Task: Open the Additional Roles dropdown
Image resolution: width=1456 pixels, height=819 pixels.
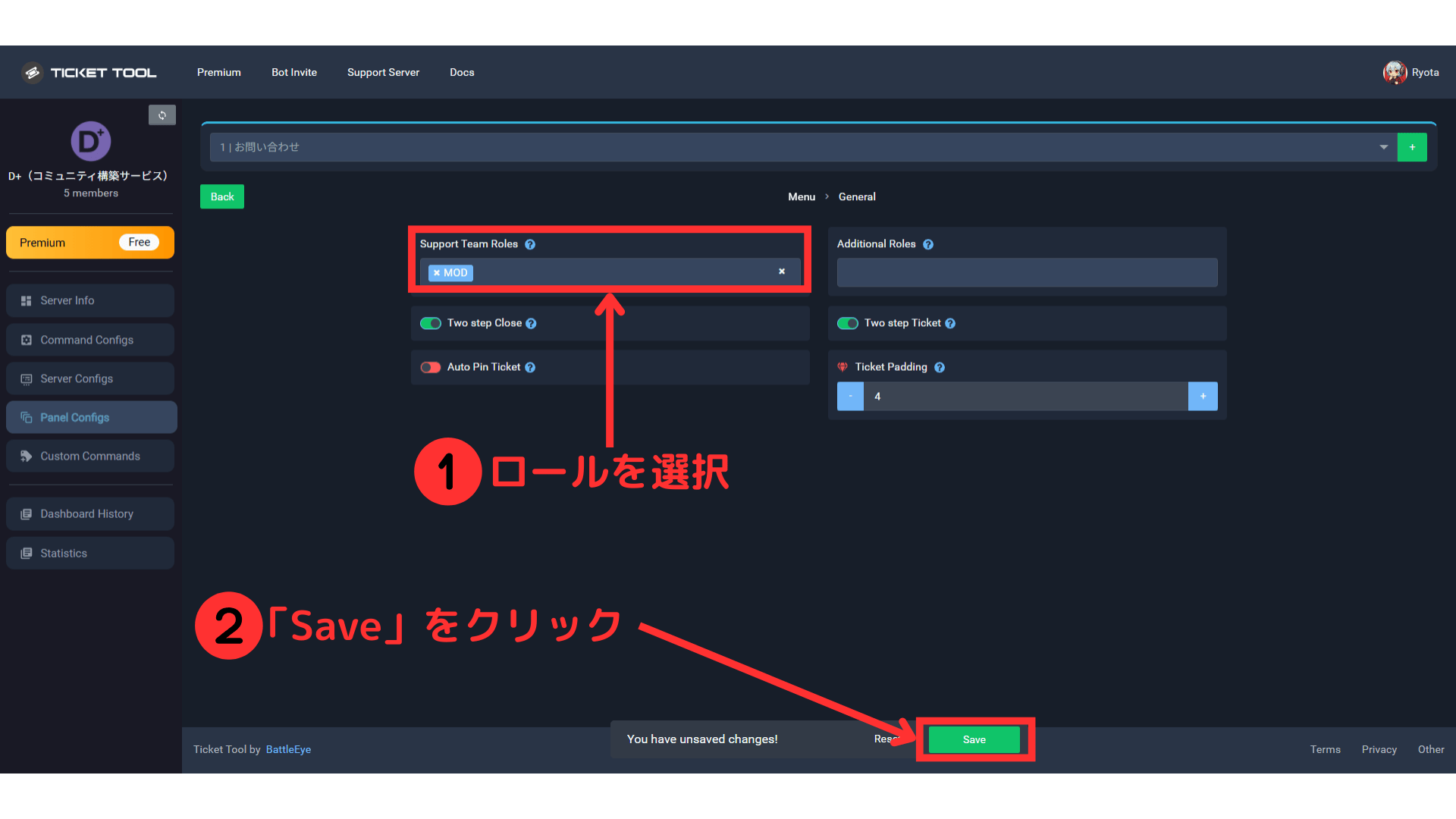Action: (x=1026, y=272)
